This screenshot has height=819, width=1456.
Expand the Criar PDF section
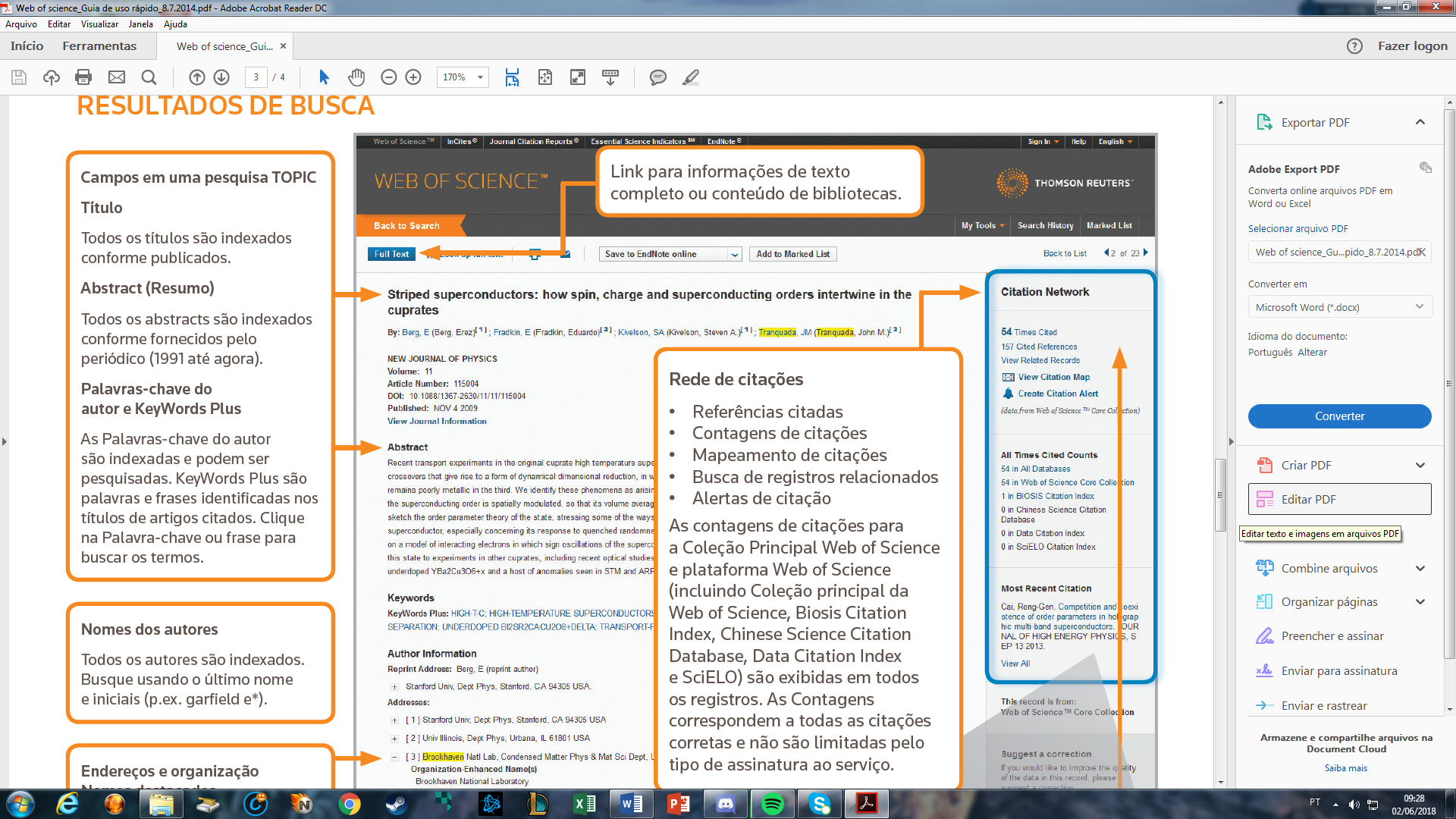[x=1420, y=466]
